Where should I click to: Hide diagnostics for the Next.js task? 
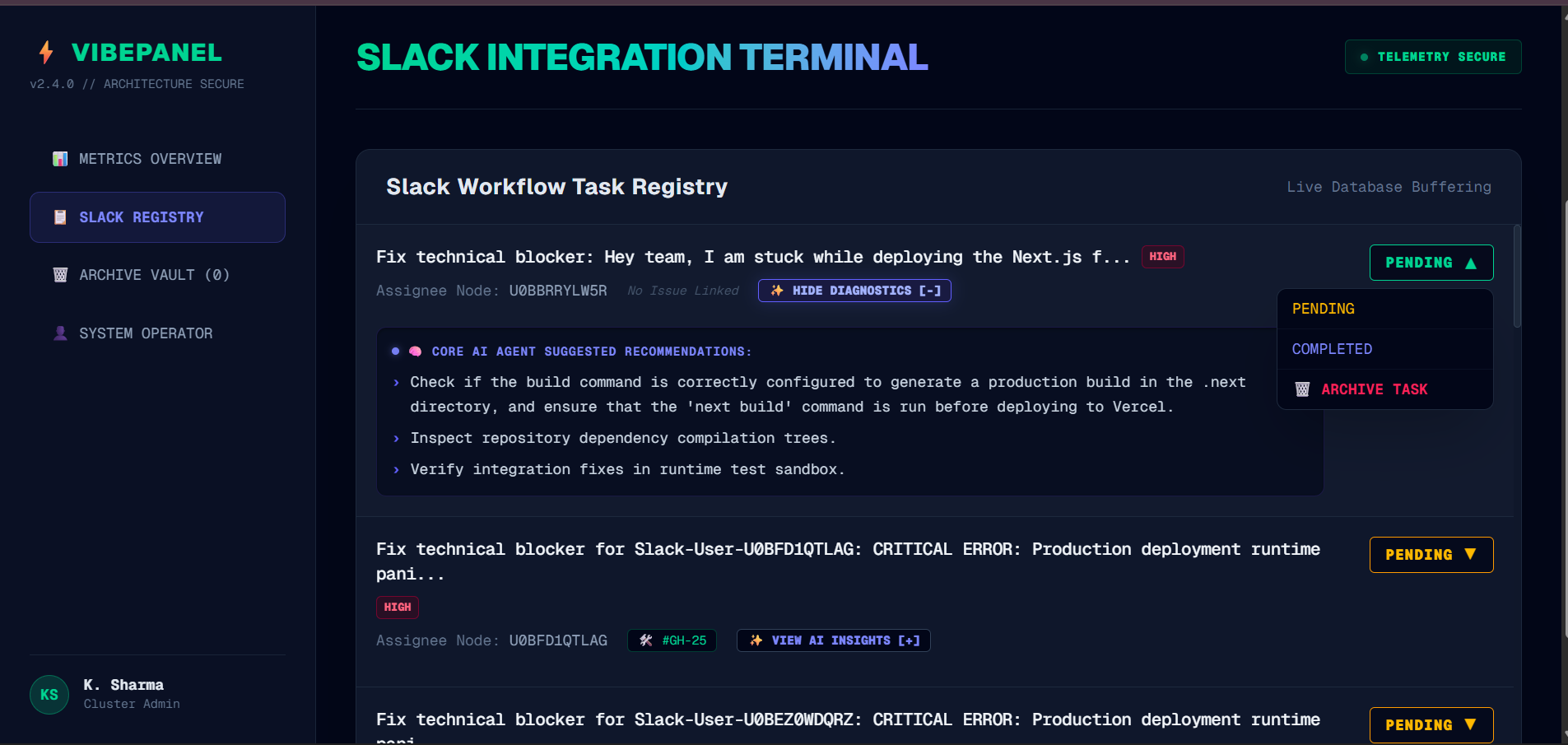[x=854, y=291]
